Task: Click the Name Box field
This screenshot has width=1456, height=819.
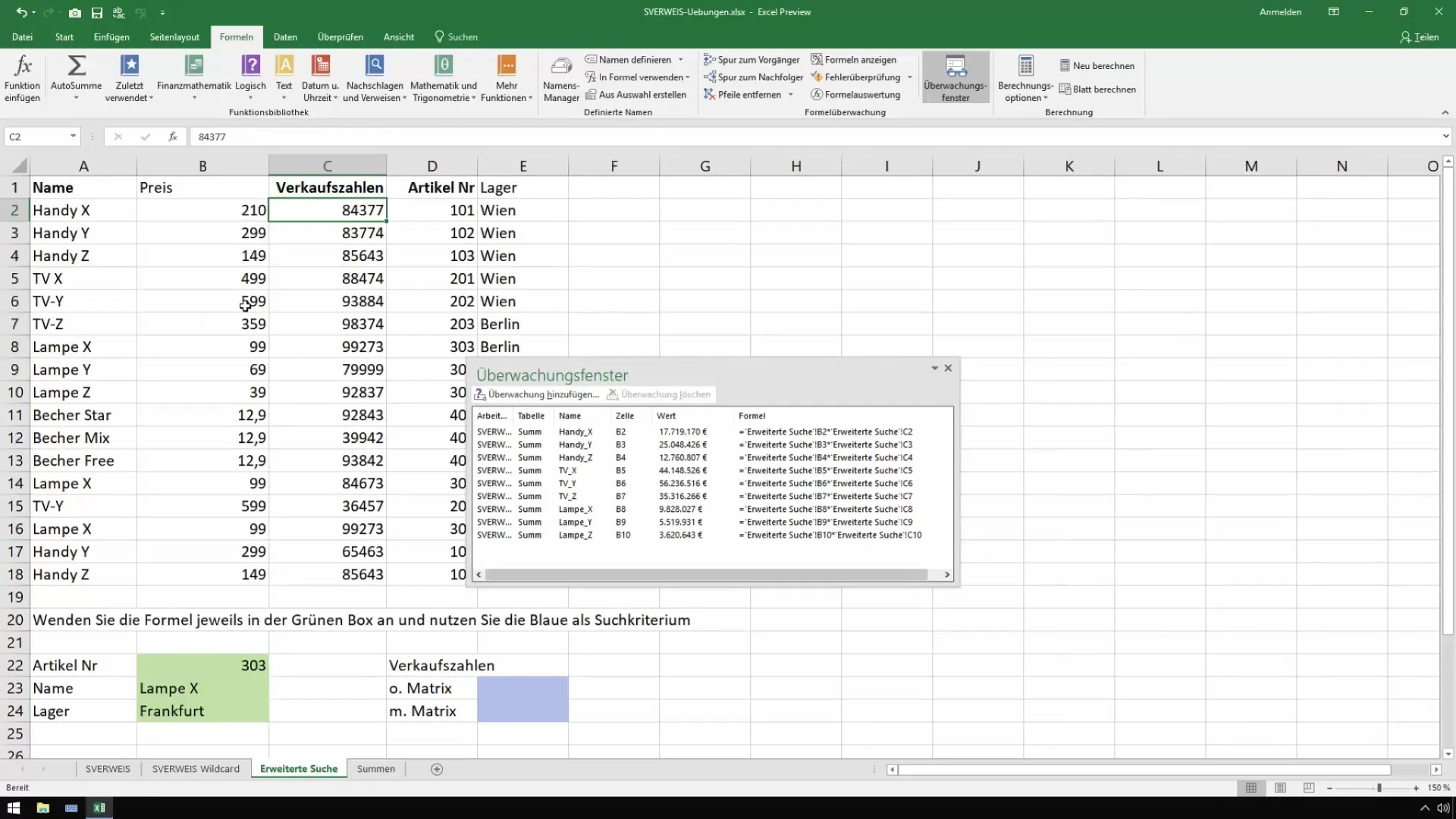Action: (36, 136)
